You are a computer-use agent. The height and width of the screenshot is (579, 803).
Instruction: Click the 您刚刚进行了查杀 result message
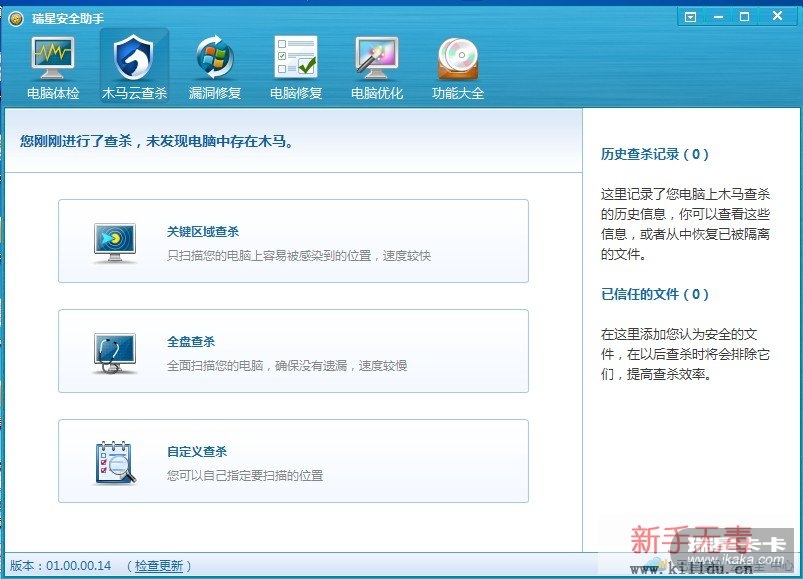157,141
